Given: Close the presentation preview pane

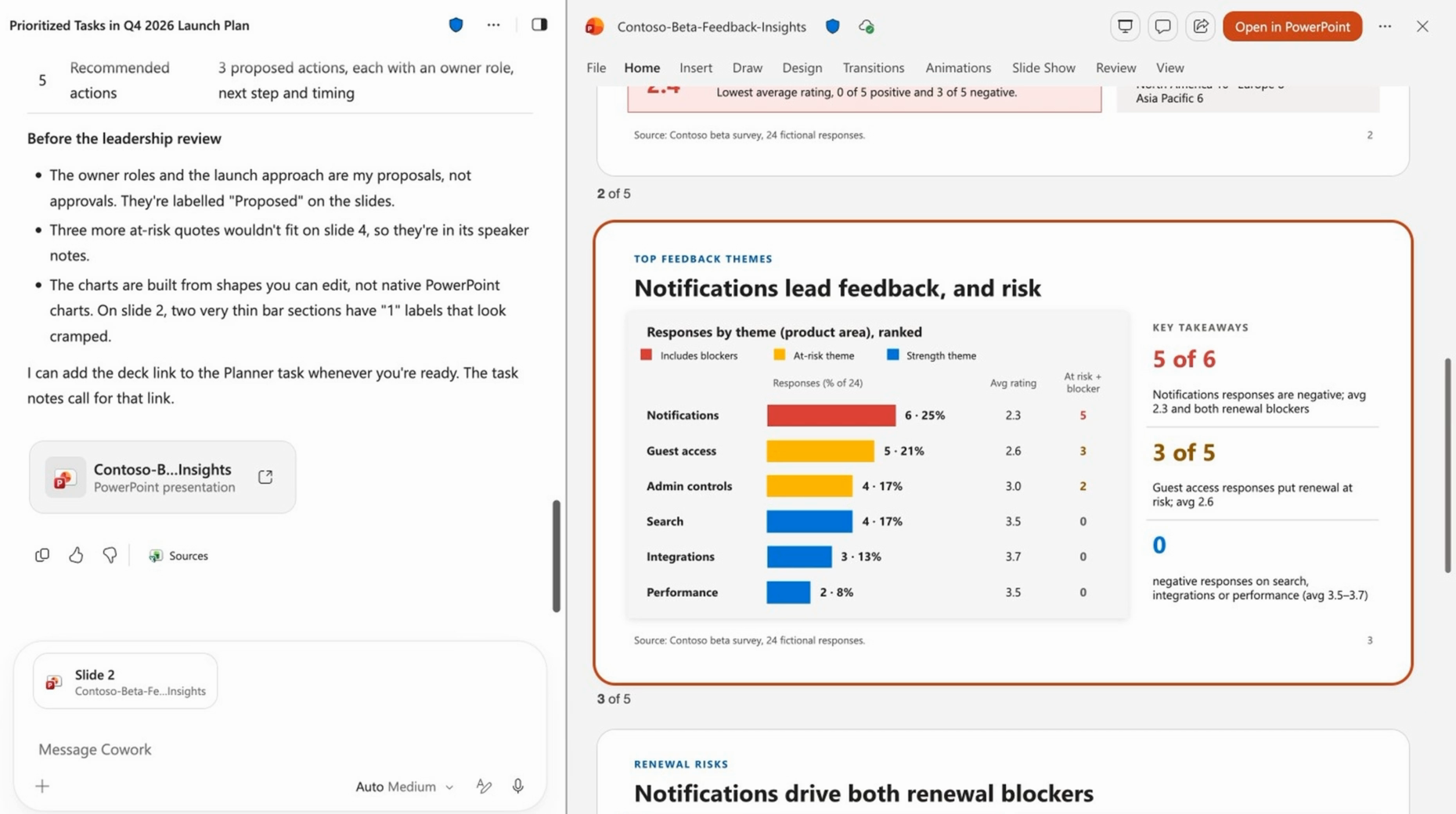Looking at the screenshot, I should pos(1422,27).
